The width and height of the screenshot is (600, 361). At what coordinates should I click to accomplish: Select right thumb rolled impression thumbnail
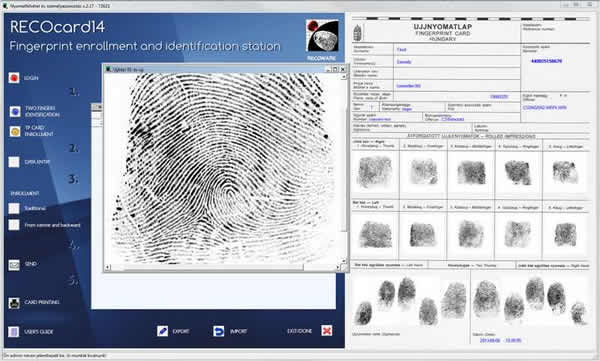click(x=375, y=172)
